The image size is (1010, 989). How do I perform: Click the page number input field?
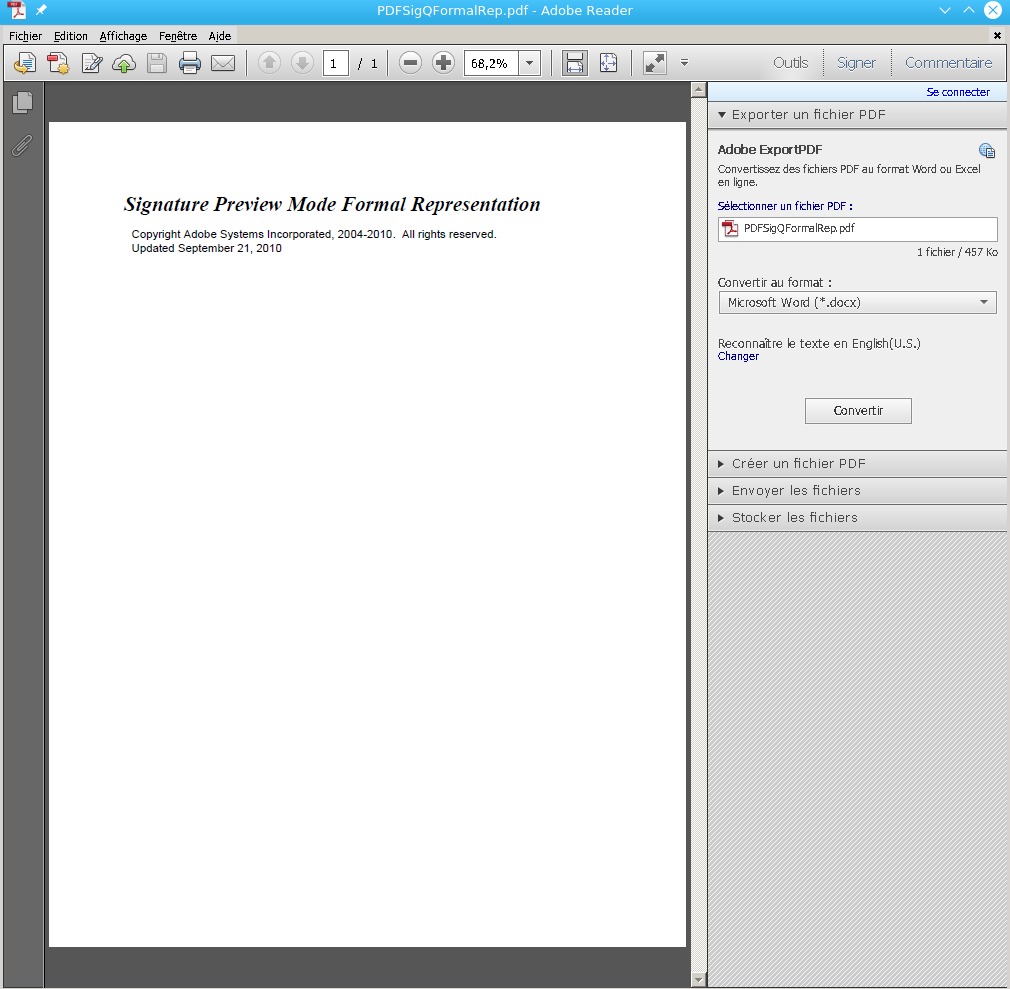pos(336,63)
